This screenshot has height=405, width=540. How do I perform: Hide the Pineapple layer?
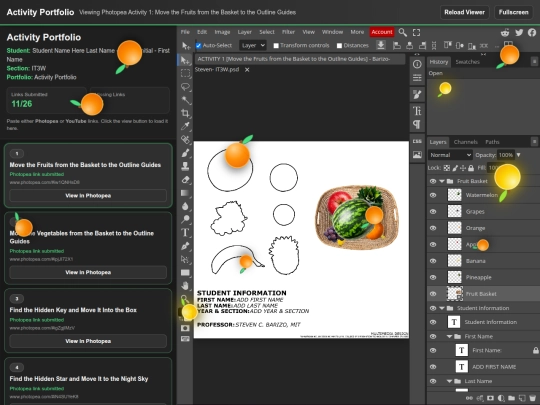(433, 277)
